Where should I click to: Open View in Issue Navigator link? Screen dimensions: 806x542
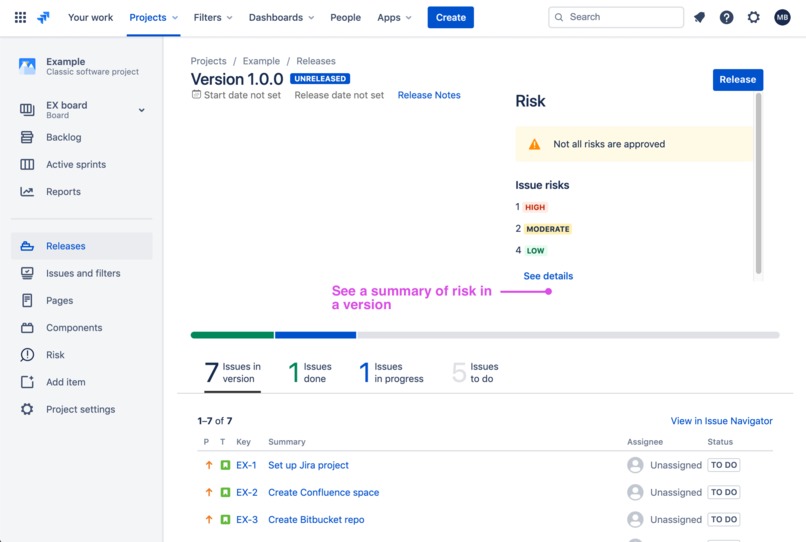pos(721,421)
